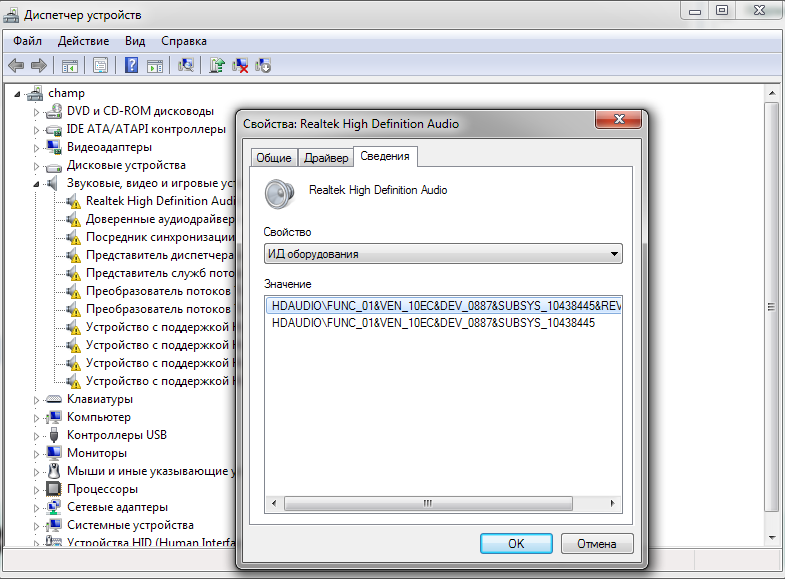Expand DVD и CD-ROM дисководы node
This screenshot has width=785, height=579.
pyautogui.click(x=36, y=112)
